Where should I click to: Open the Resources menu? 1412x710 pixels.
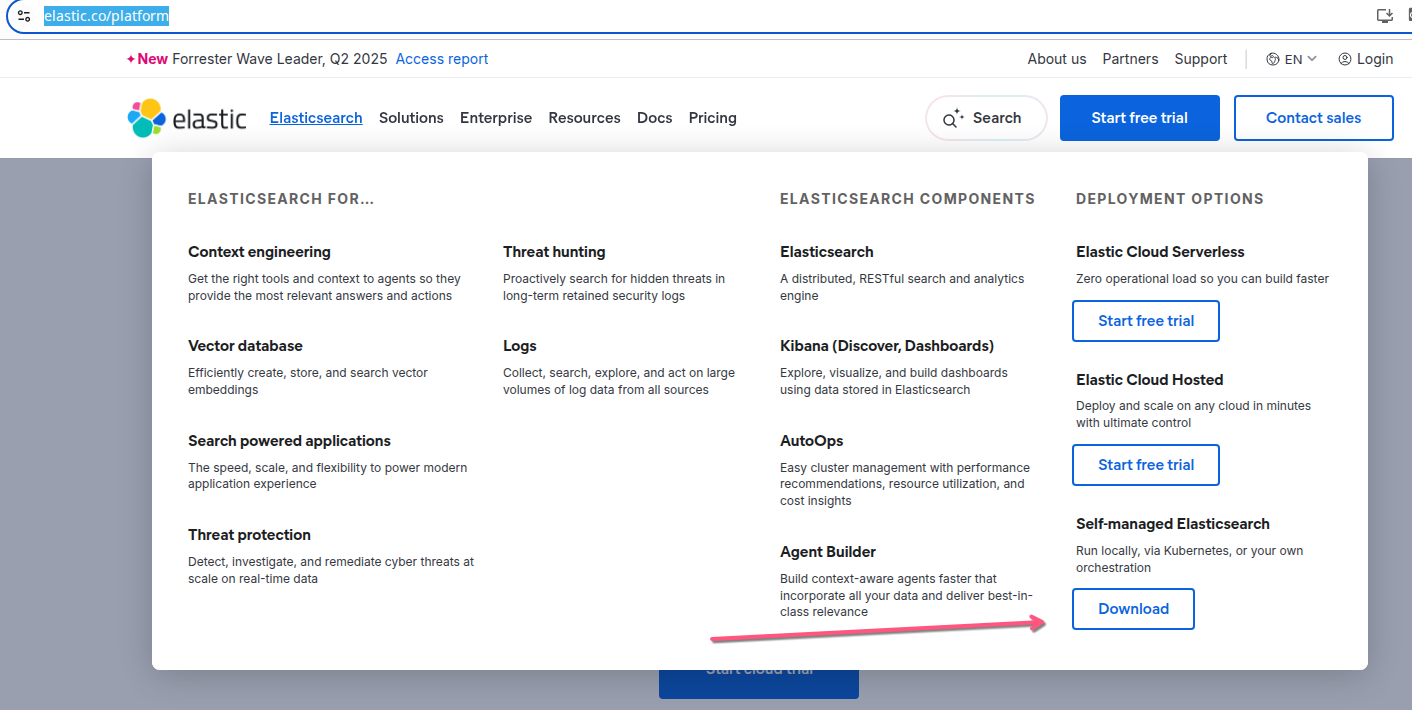(x=584, y=118)
